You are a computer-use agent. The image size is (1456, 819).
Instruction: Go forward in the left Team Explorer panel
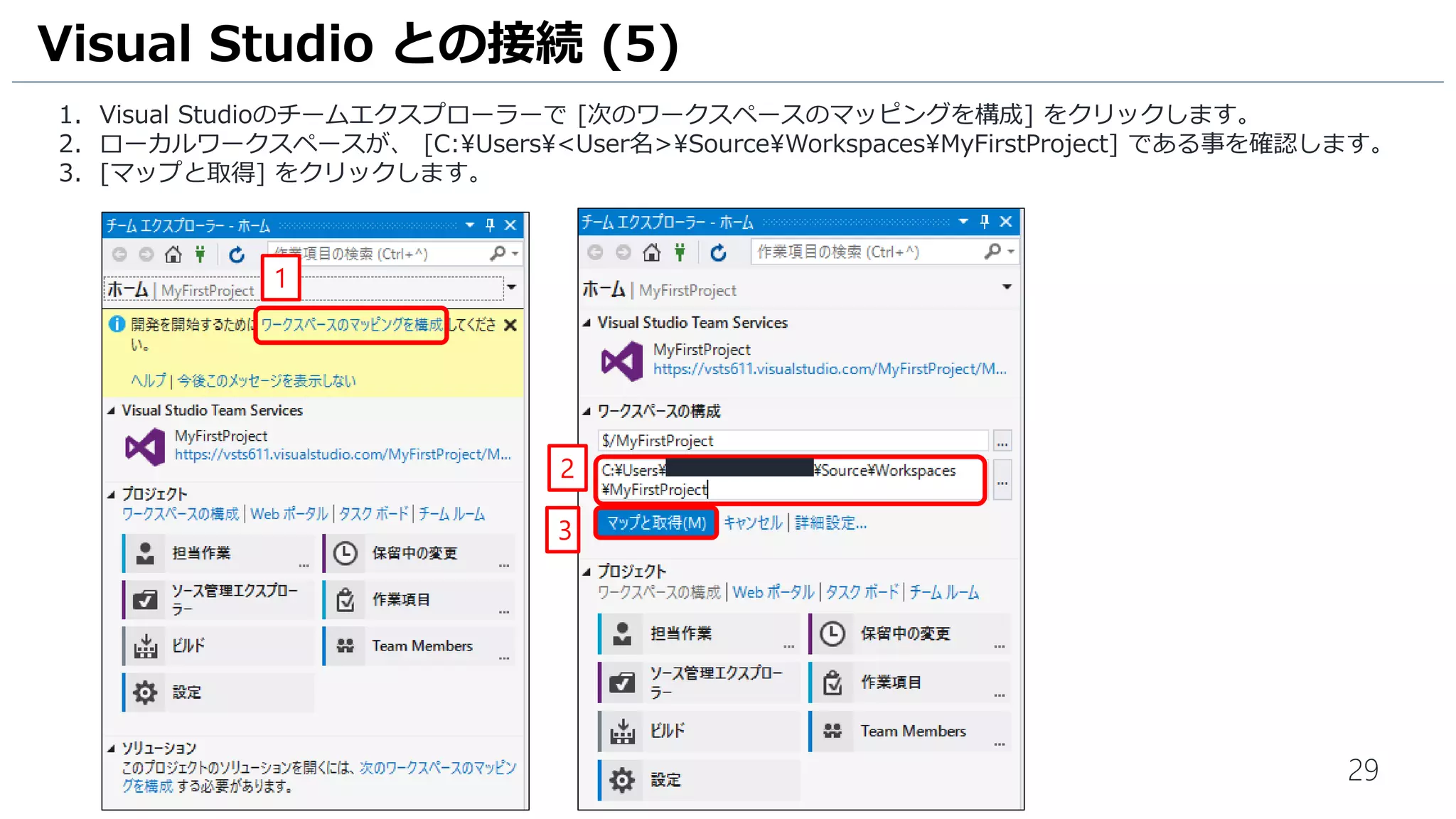(x=146, y=254)
